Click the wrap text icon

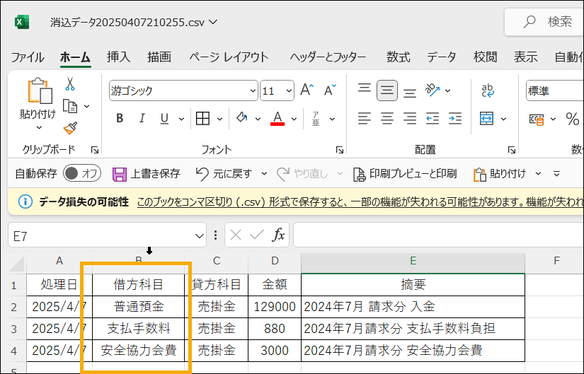point(488,90)
